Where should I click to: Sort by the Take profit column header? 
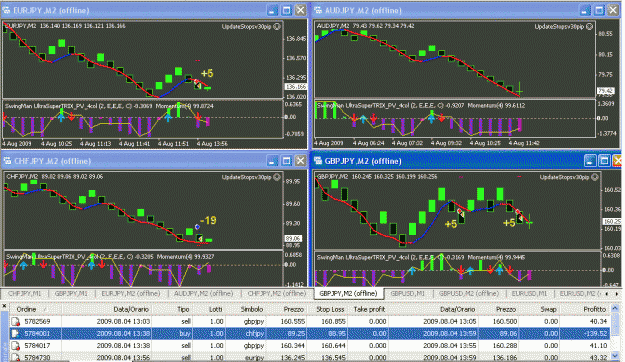tap(369, 309)
